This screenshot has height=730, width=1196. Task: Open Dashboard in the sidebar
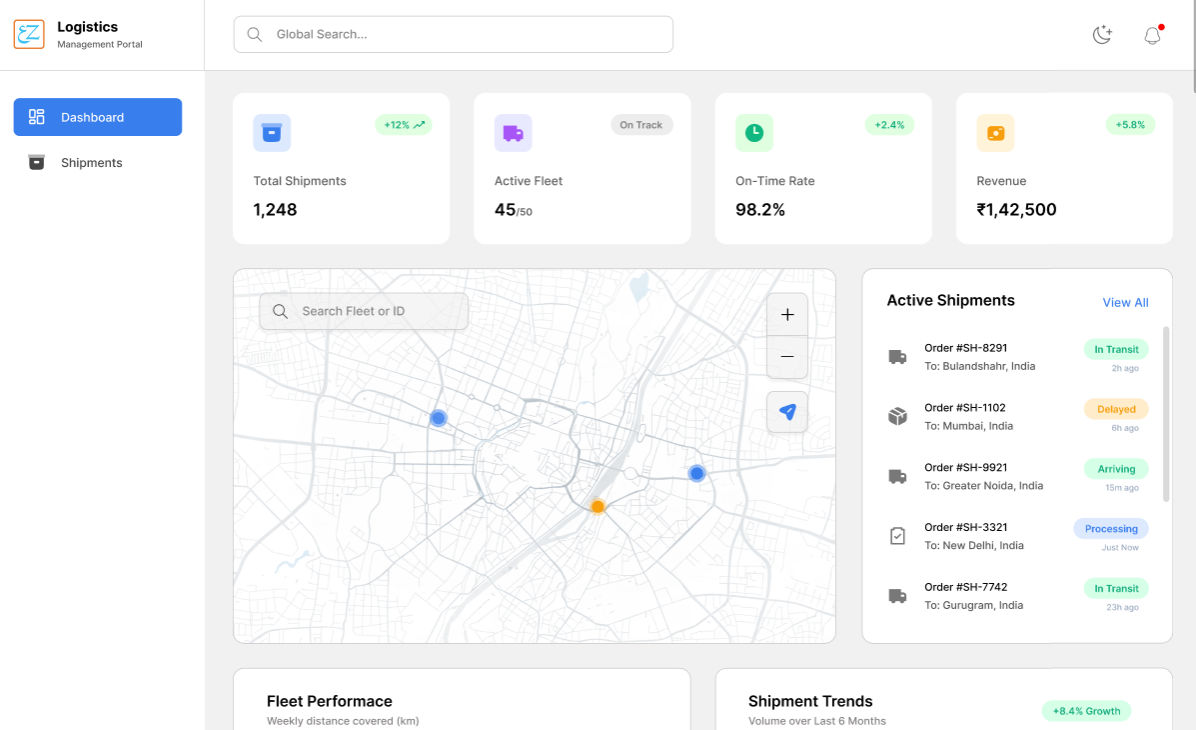click(x=98, y=117)
